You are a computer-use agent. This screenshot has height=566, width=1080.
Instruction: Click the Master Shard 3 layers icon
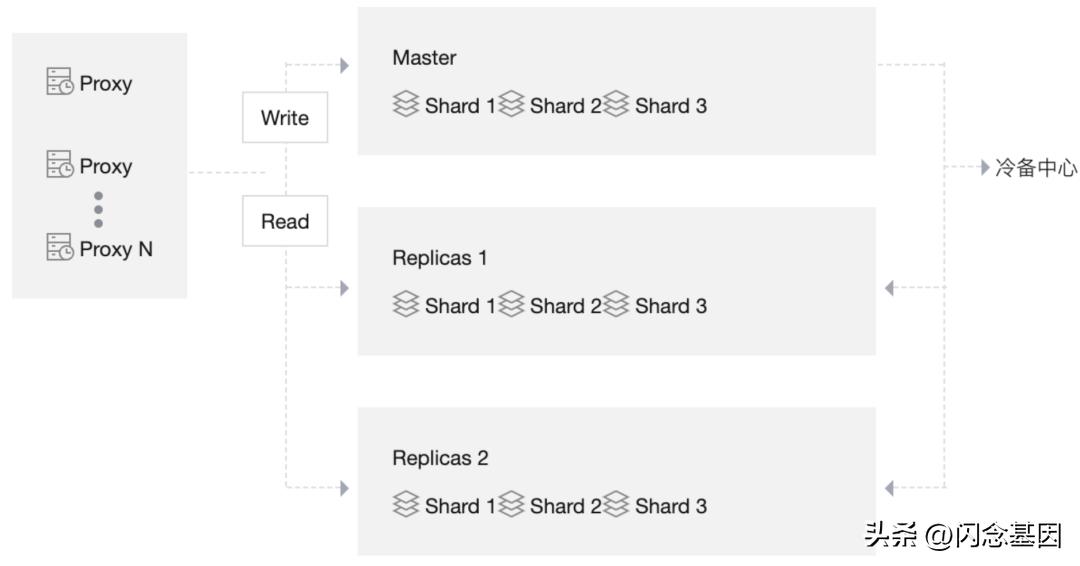tap(617, 105)
